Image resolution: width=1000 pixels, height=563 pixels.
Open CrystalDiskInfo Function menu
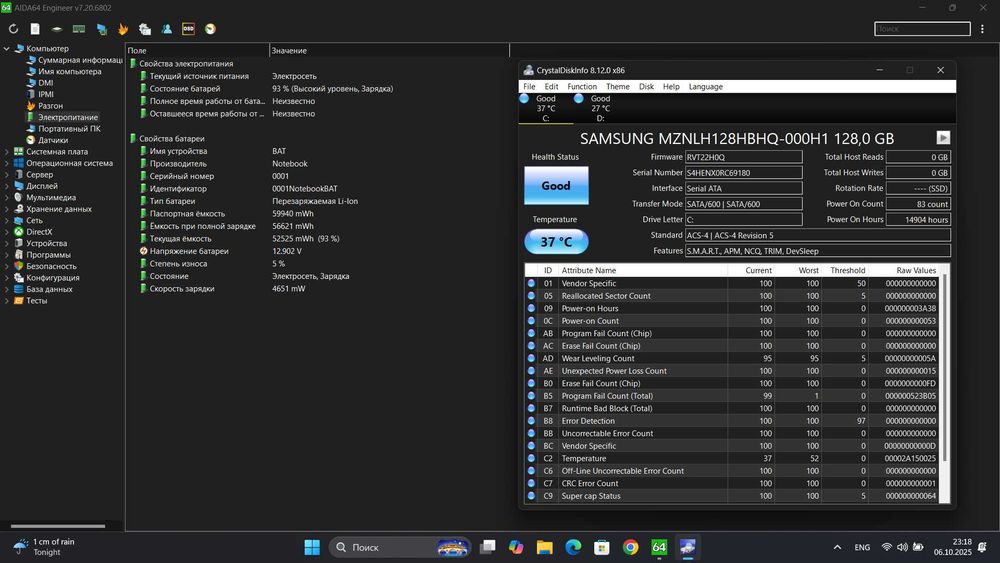(582, 87)
